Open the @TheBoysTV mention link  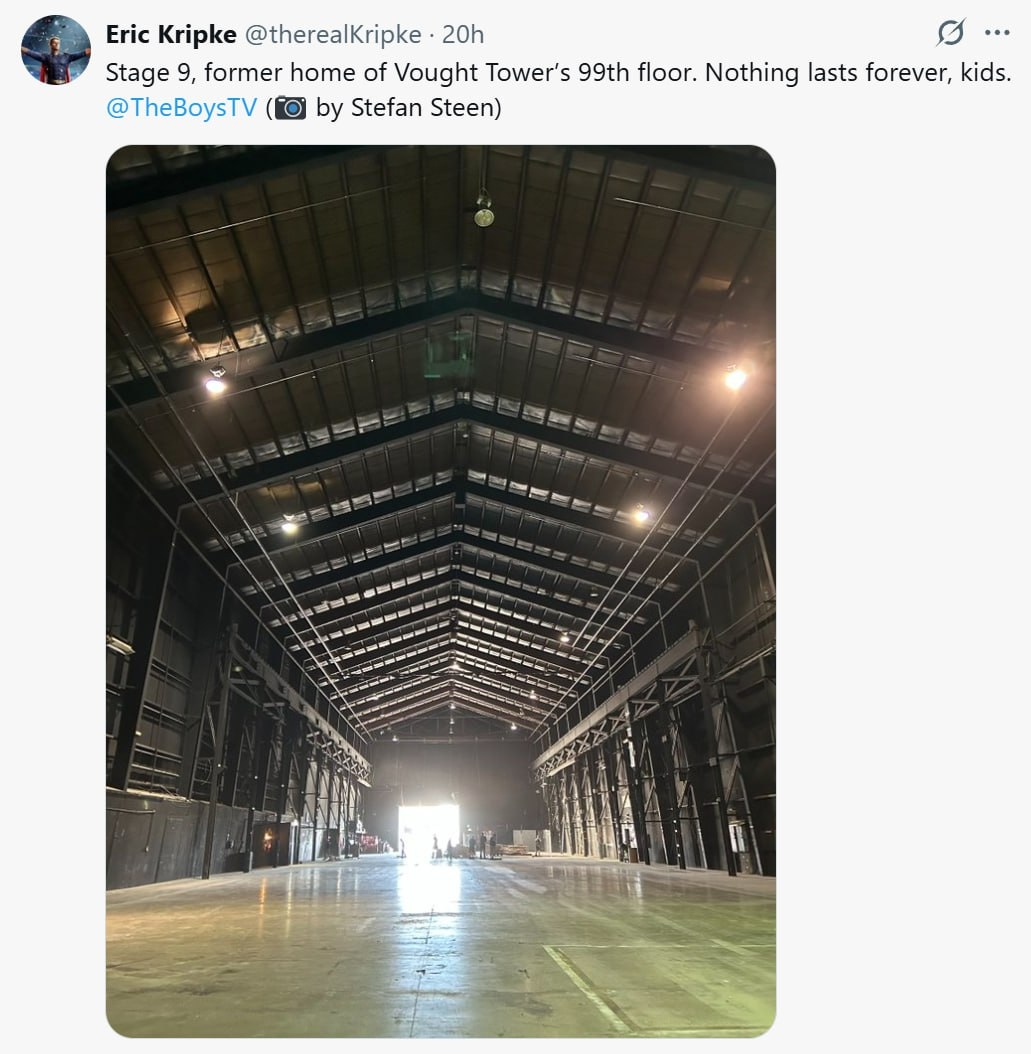coord(181,108)
